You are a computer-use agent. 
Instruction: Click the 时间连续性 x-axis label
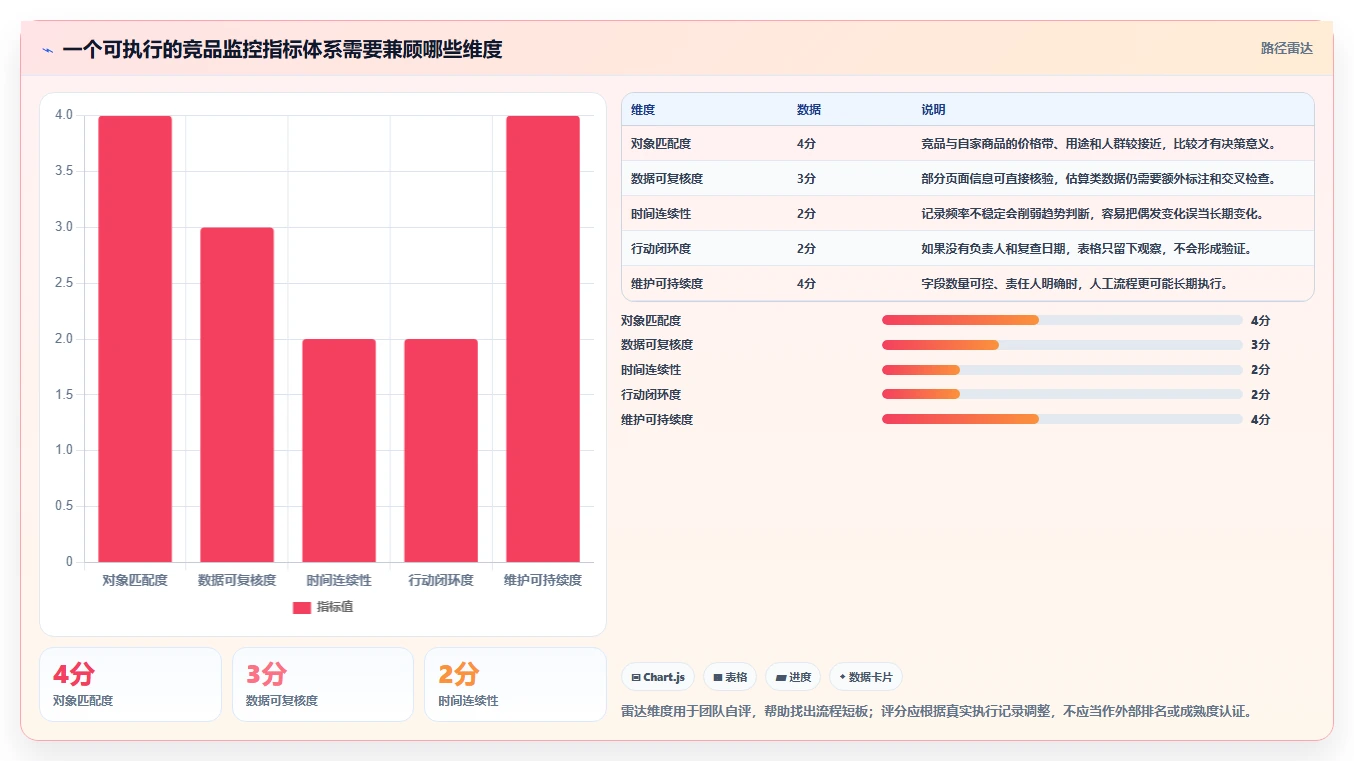339,580
